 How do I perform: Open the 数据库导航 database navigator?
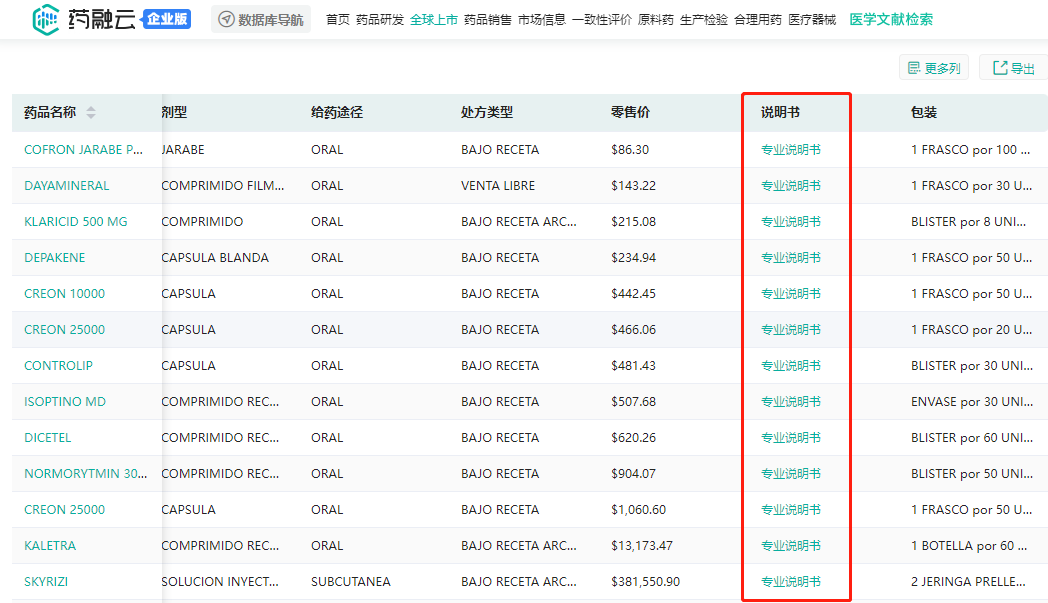(261, 19)
